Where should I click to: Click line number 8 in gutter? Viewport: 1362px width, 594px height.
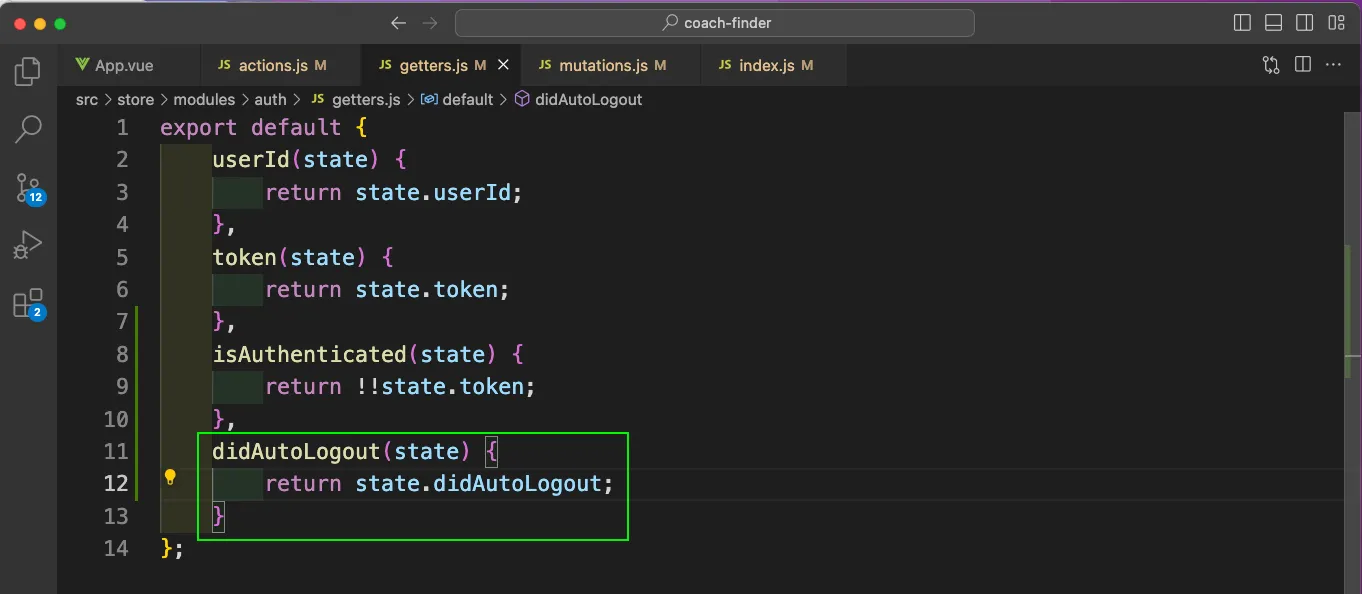pyautogui.click(x=122, y=354)
